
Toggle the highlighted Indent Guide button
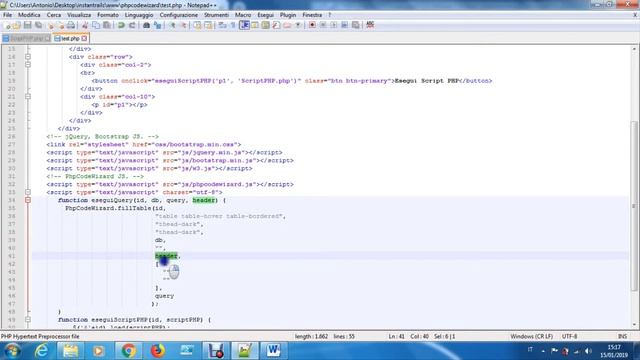point(244,25)
